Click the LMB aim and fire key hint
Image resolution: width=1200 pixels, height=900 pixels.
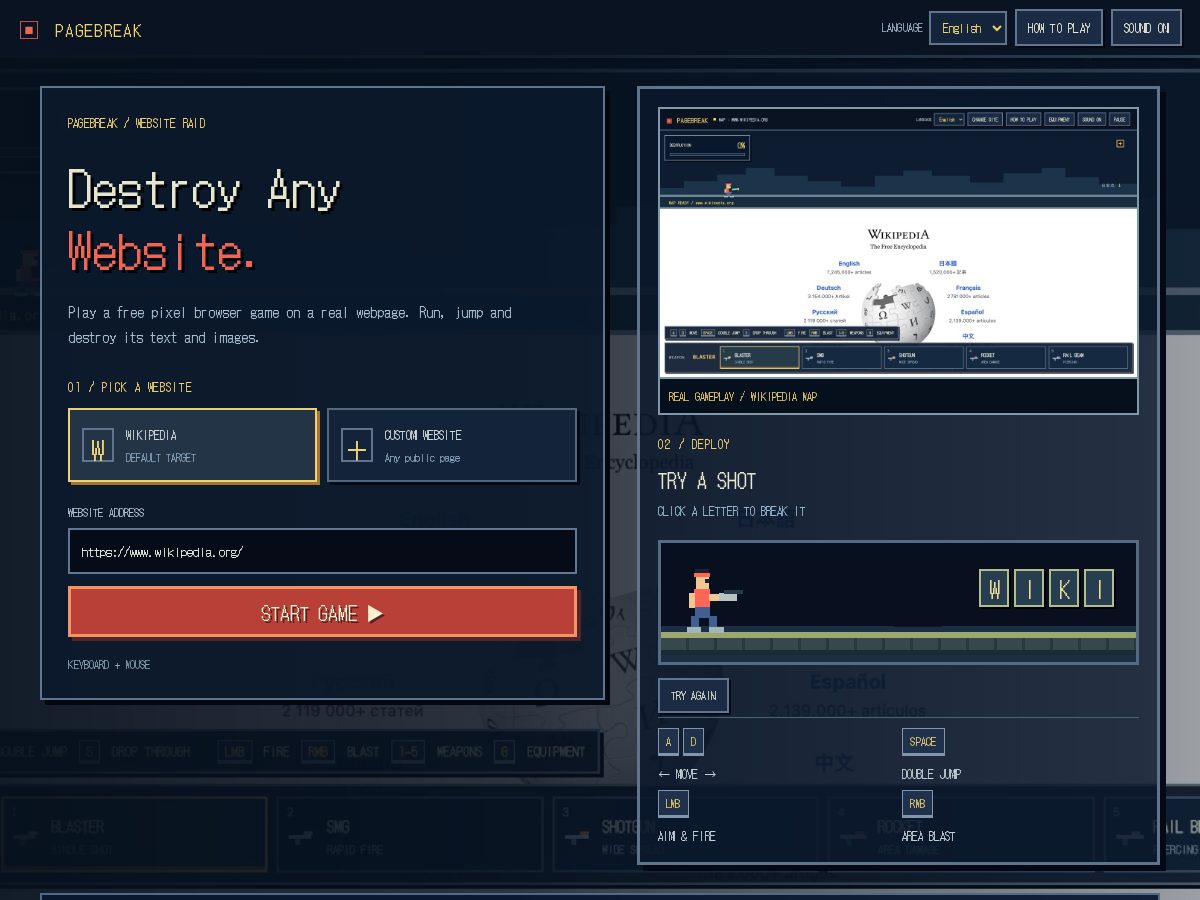[673, 804]
